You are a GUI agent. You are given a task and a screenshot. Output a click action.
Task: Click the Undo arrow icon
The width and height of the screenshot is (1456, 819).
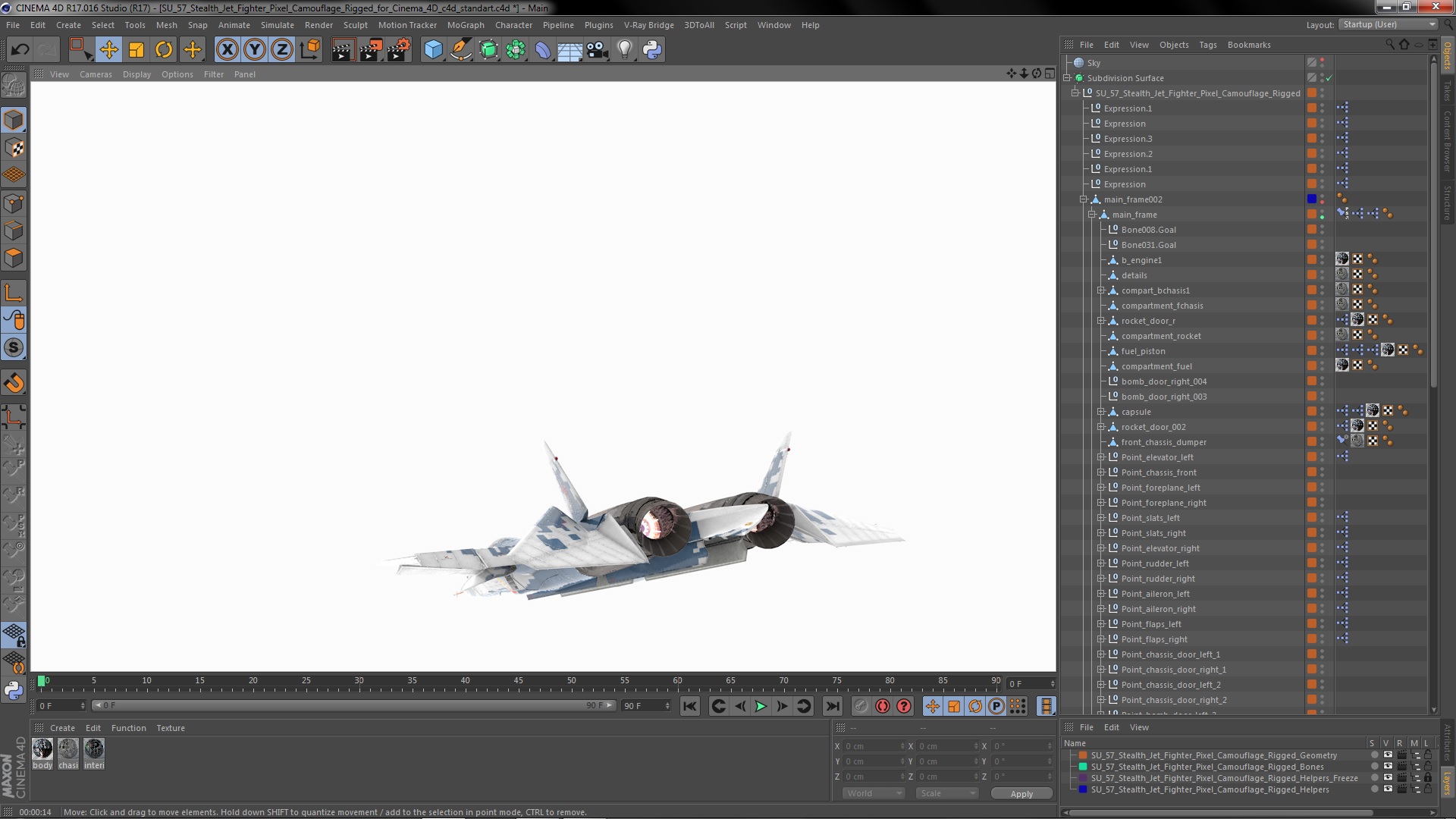[x=20, y=50]
